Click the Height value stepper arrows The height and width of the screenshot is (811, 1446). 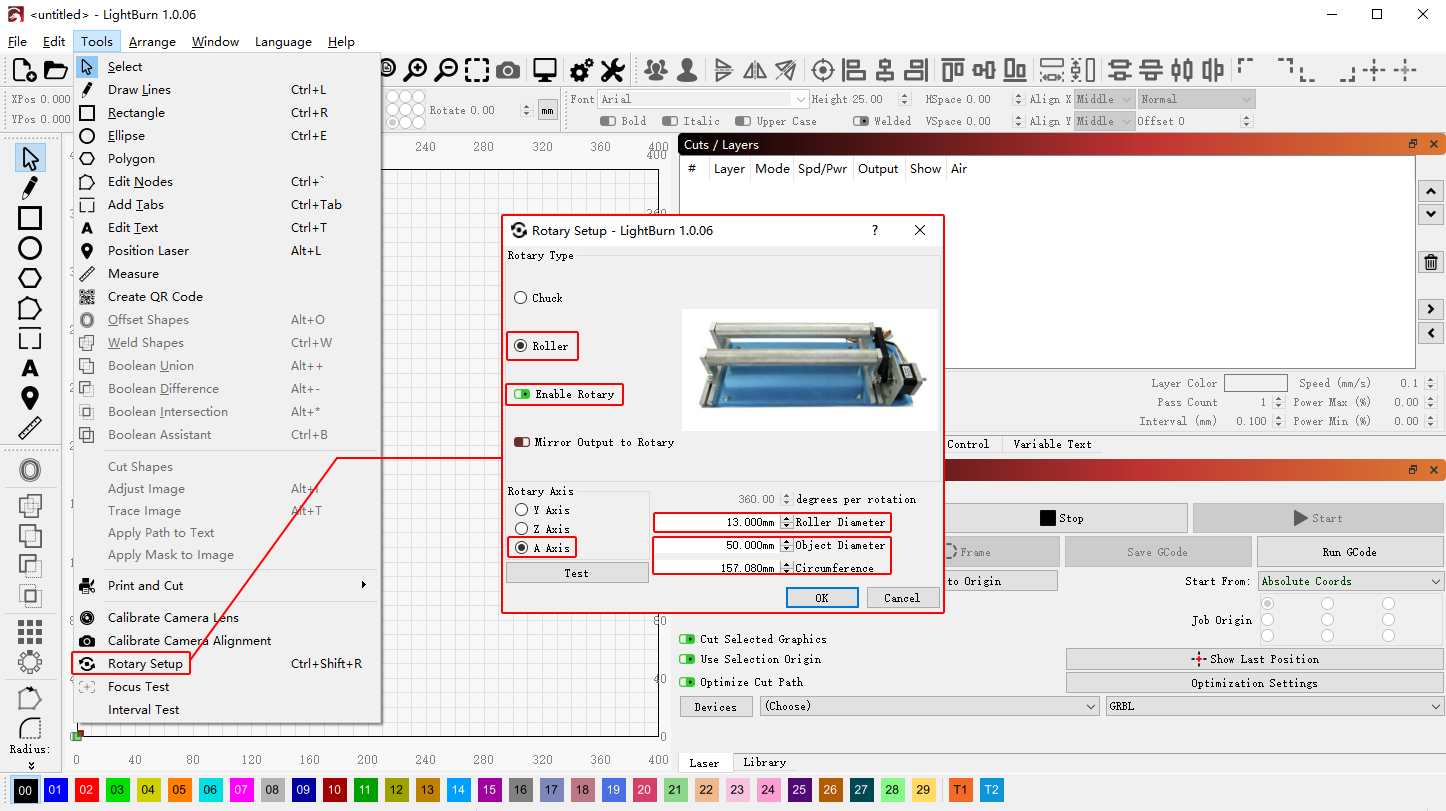point(905,99)
